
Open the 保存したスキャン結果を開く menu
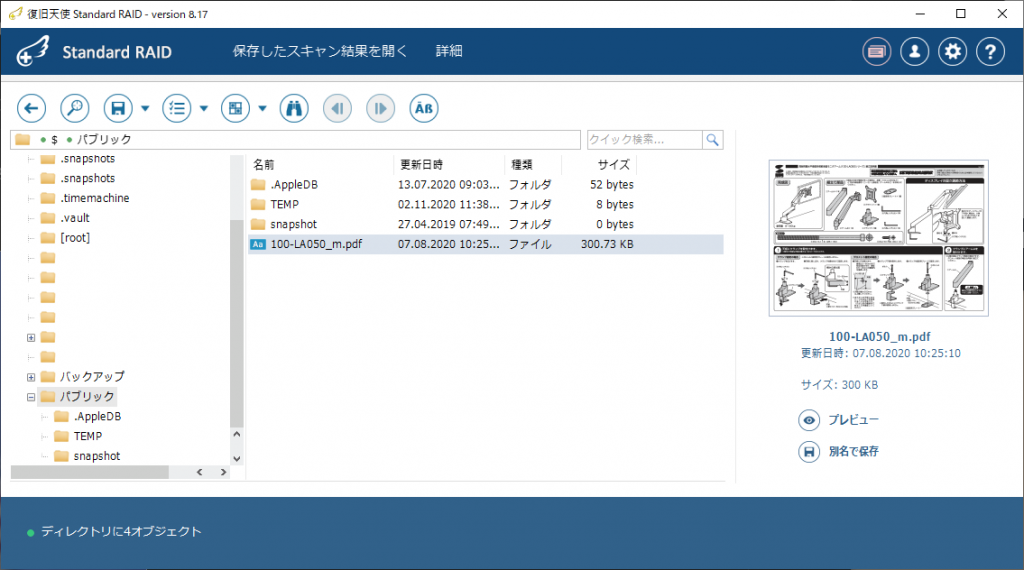[x=320, y=52]
